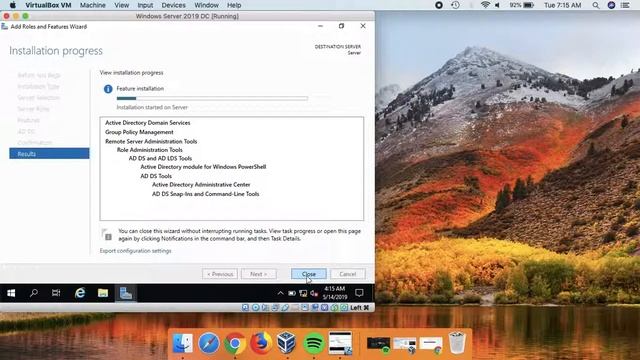Select the Results step in sidebar
This screenshot has width=640, height=360.
pos(49,153)
